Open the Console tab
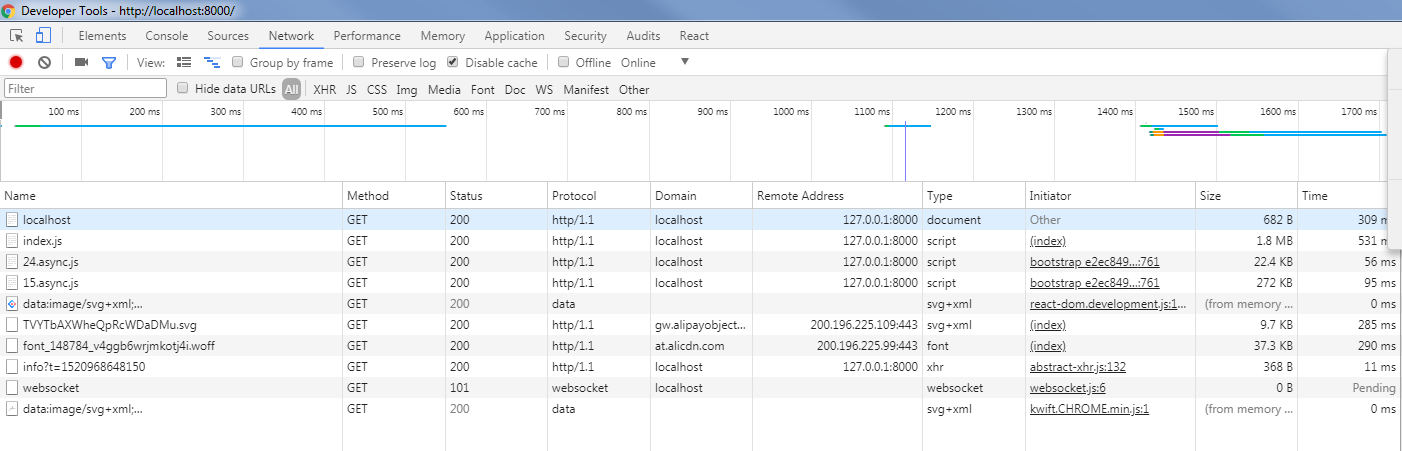This screenshot has height=451, width=1402. [x=167, y=36]
